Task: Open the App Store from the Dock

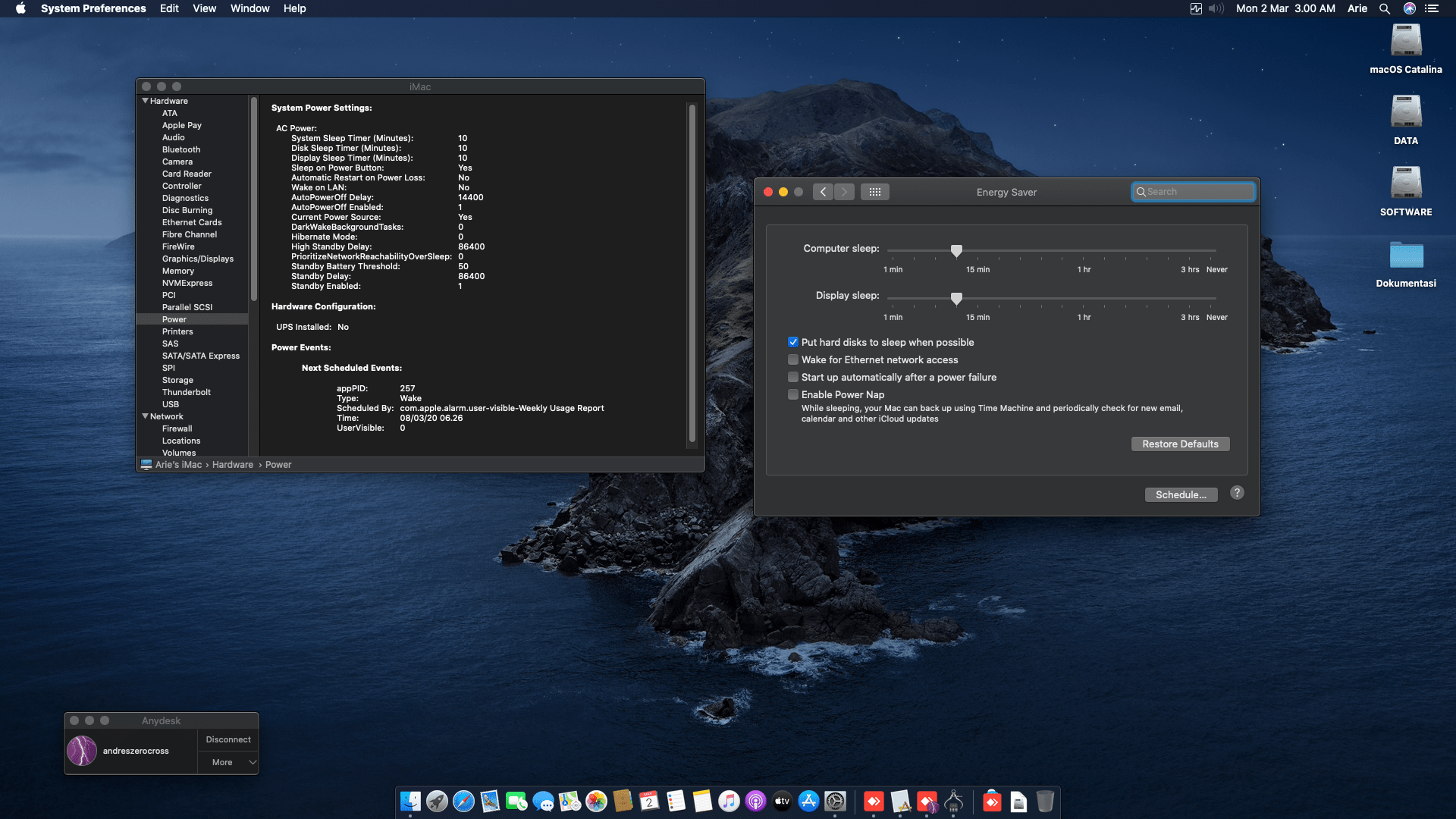Action: click(808, 801)
